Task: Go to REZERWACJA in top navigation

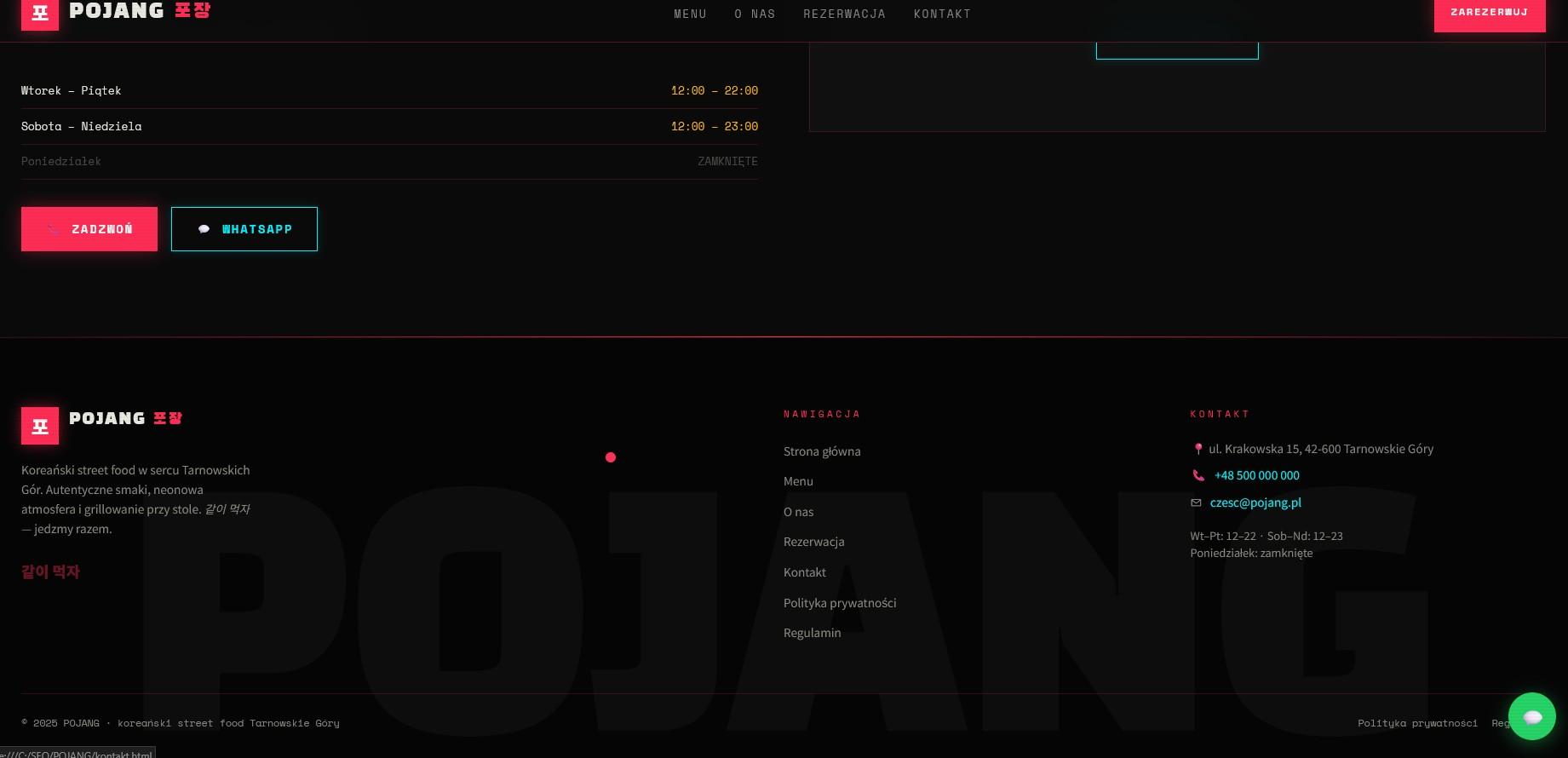Action: click(844, 14)
